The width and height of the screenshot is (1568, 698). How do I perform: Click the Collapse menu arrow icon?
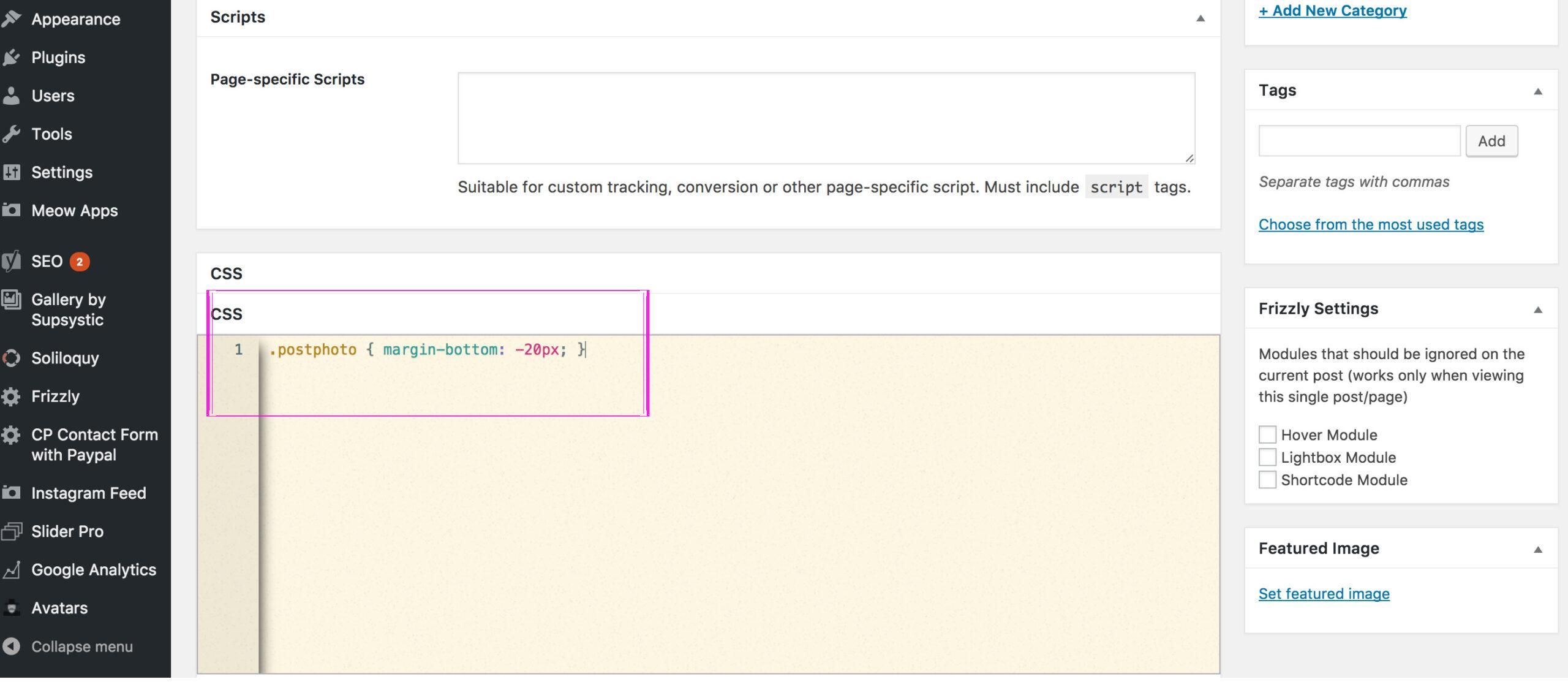[x=11, y=647]
